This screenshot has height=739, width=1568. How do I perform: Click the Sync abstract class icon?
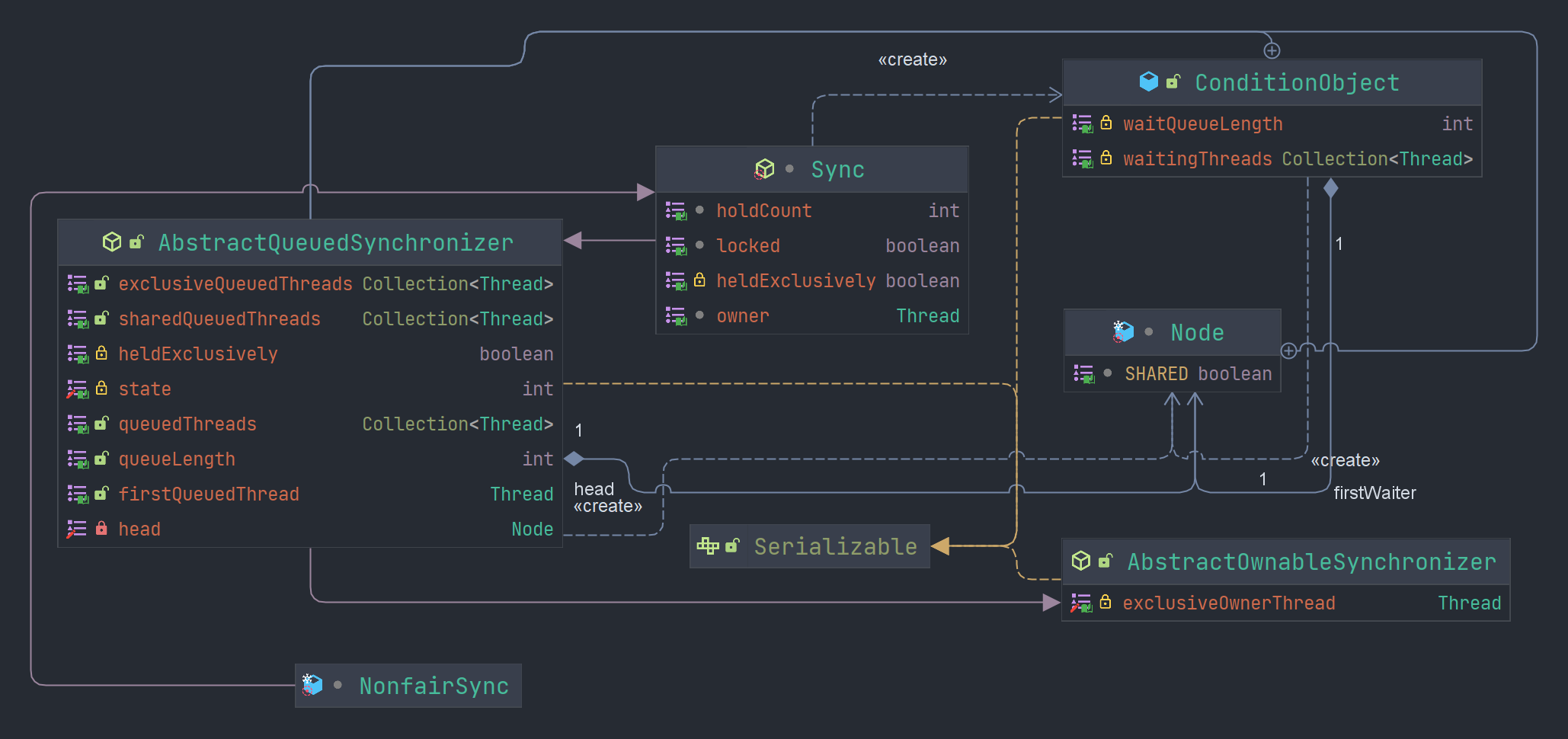[764, 169]
